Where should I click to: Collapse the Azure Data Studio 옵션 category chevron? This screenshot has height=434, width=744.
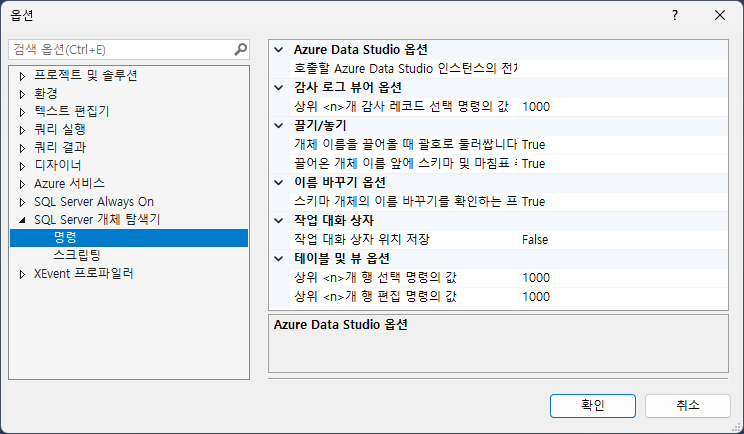(x=279, y=50)
